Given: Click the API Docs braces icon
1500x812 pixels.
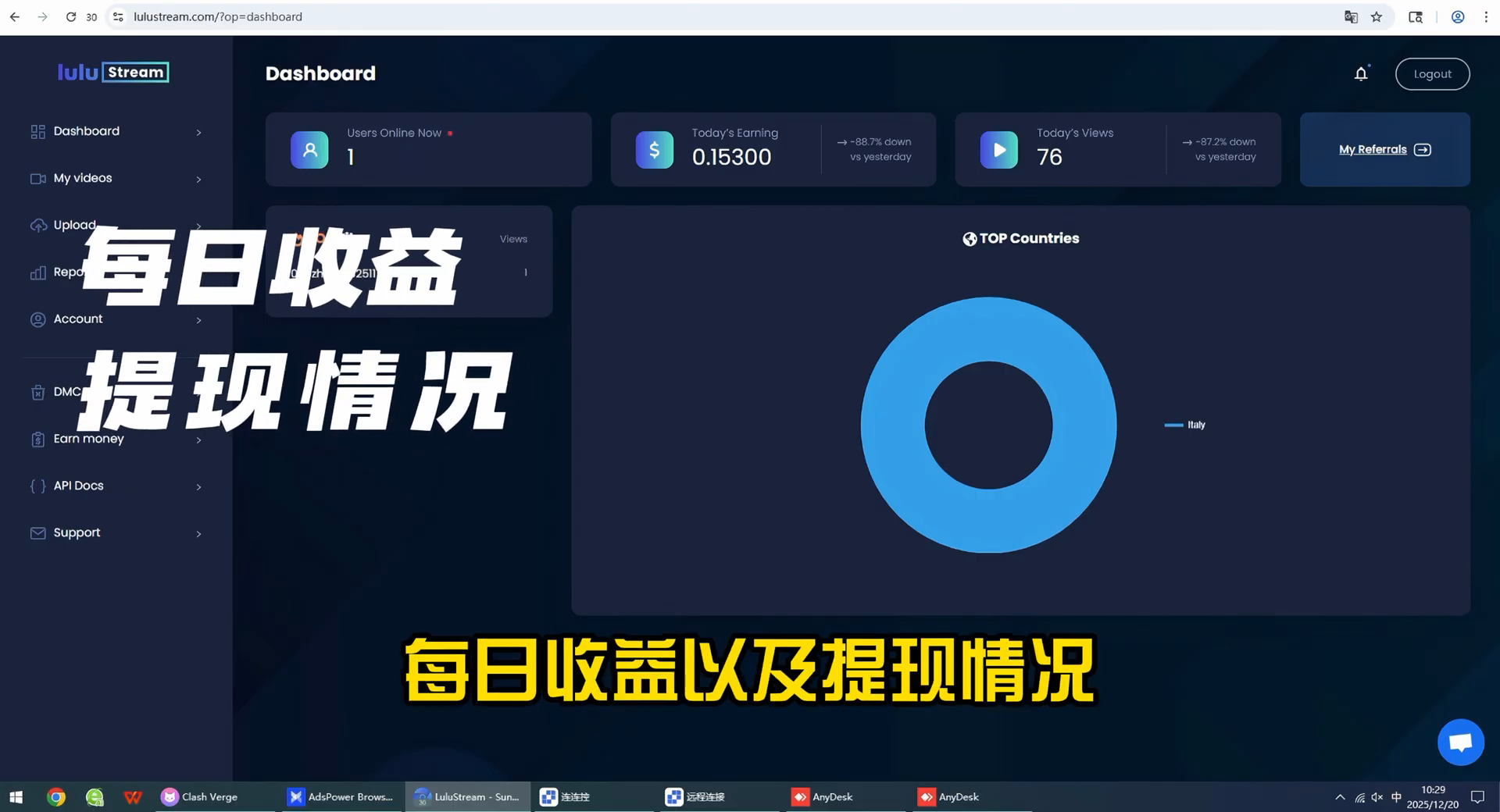Looking at the screenshot, I should [37, 486].
